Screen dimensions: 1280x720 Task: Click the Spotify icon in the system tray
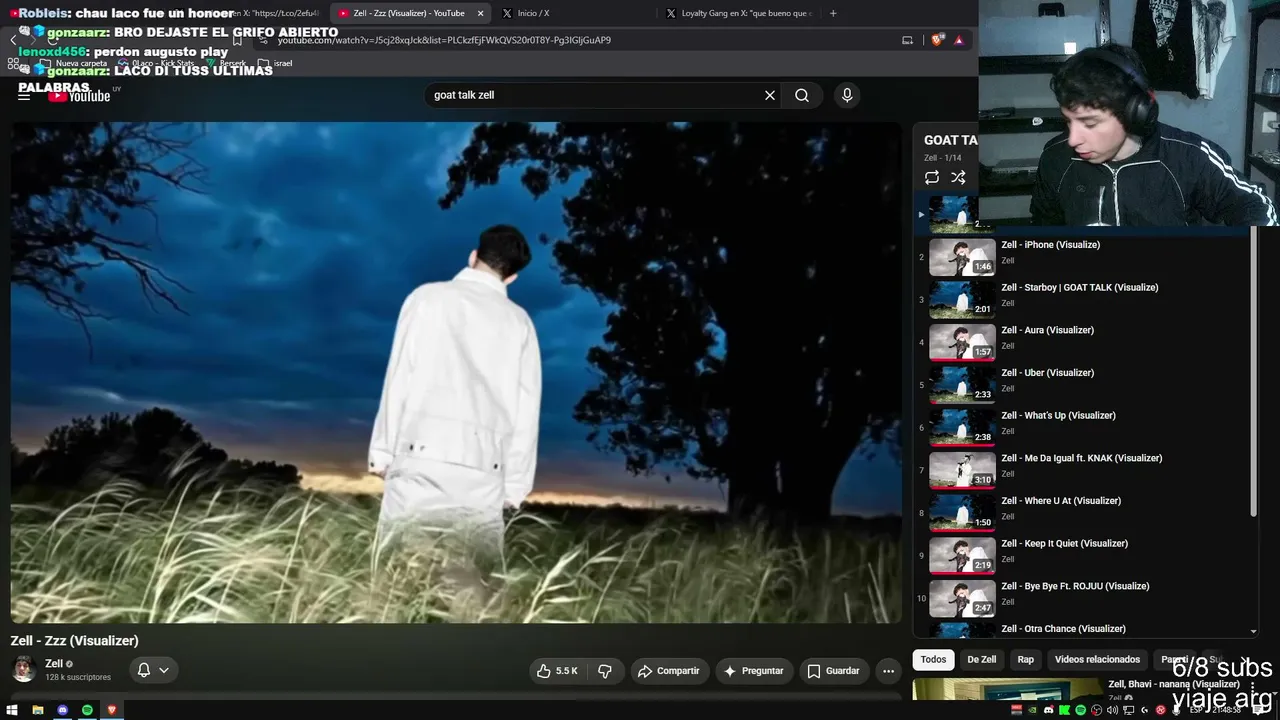click(x=1081, y=710)
